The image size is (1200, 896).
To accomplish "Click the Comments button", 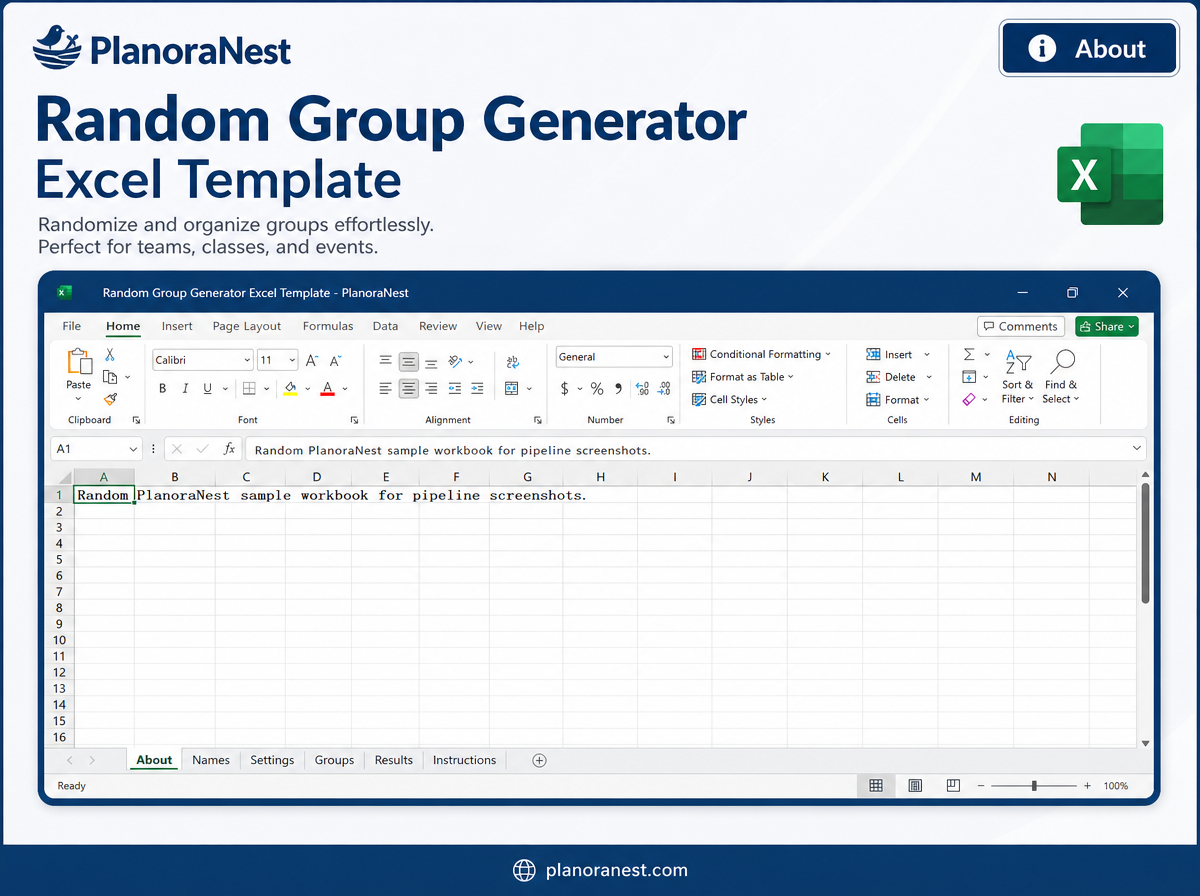I will tap(1020, 326).
